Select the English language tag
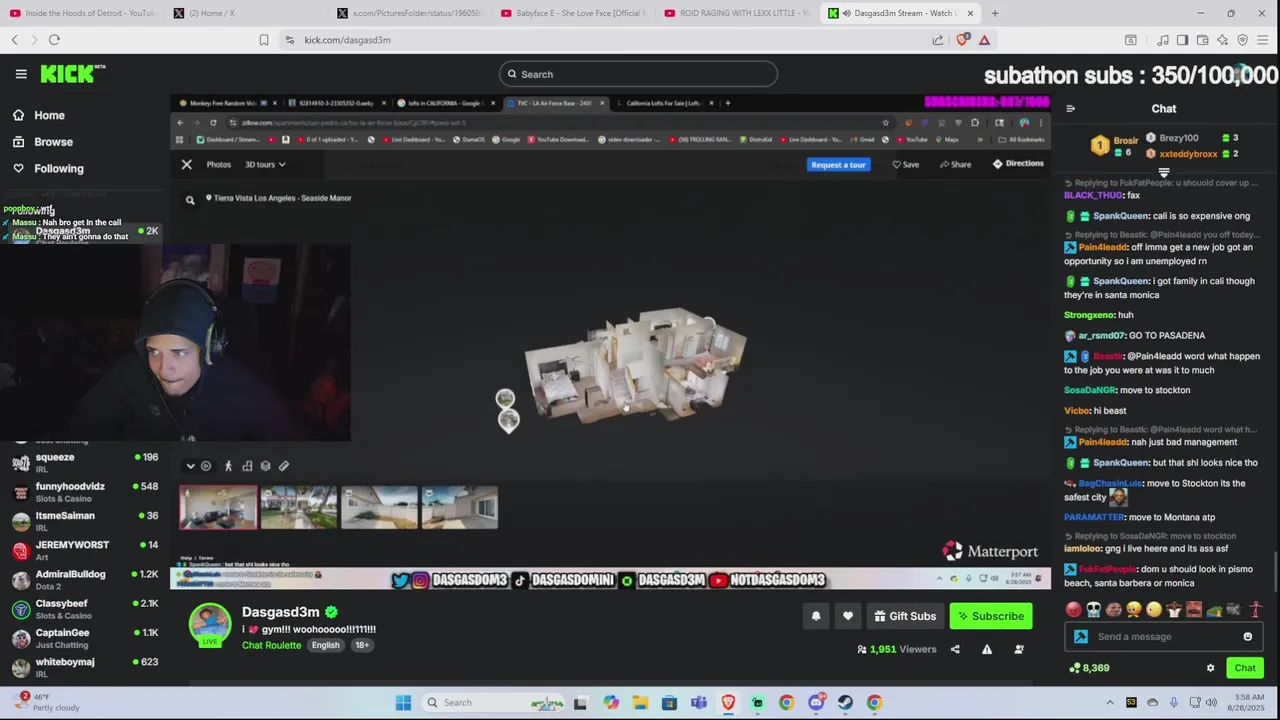The height and width of the screenshot is (720, 1280). (x=325, y=645)
